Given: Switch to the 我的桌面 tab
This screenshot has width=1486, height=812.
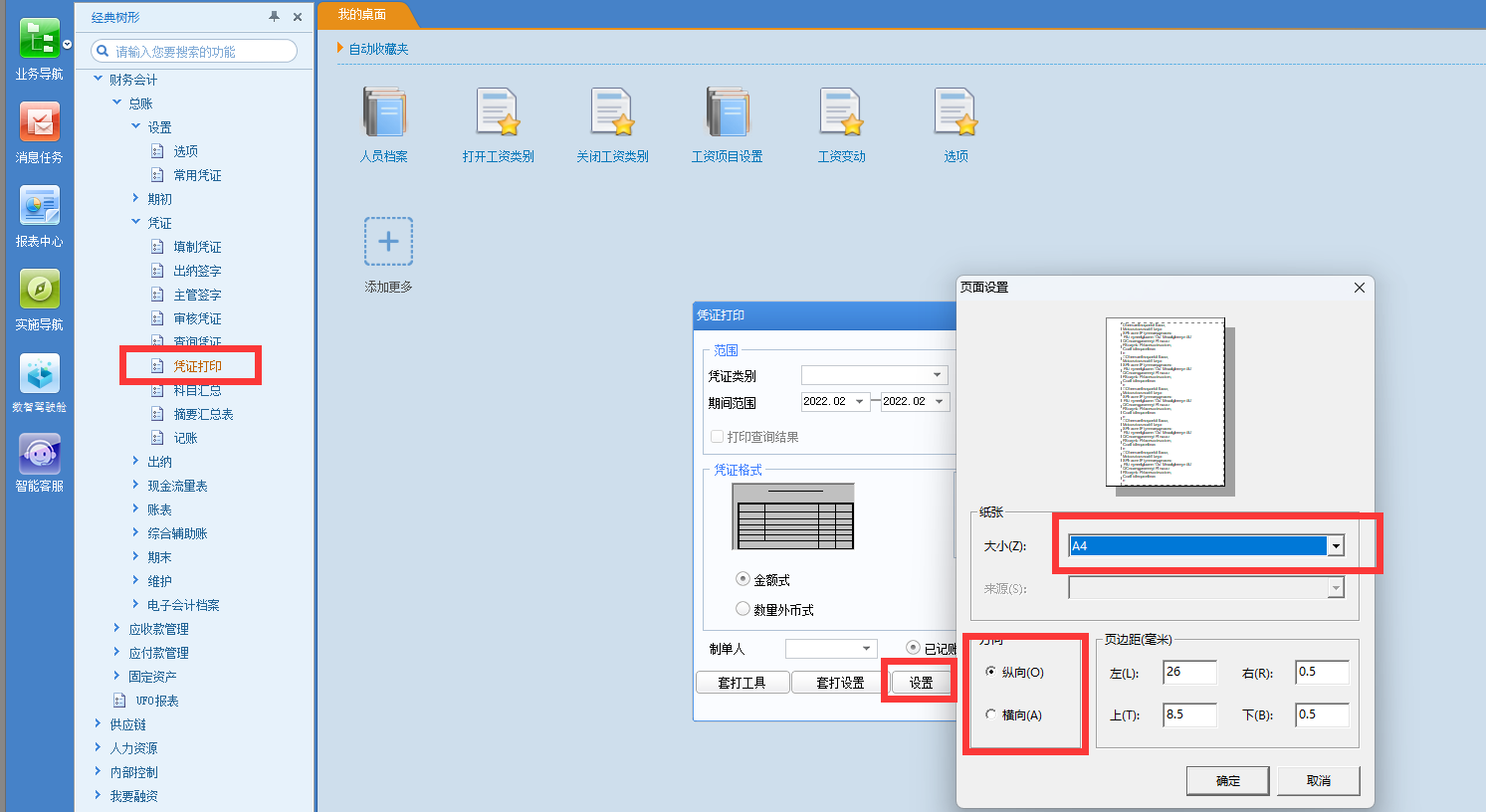Looking at the screenshot, I should click(362, 14).
